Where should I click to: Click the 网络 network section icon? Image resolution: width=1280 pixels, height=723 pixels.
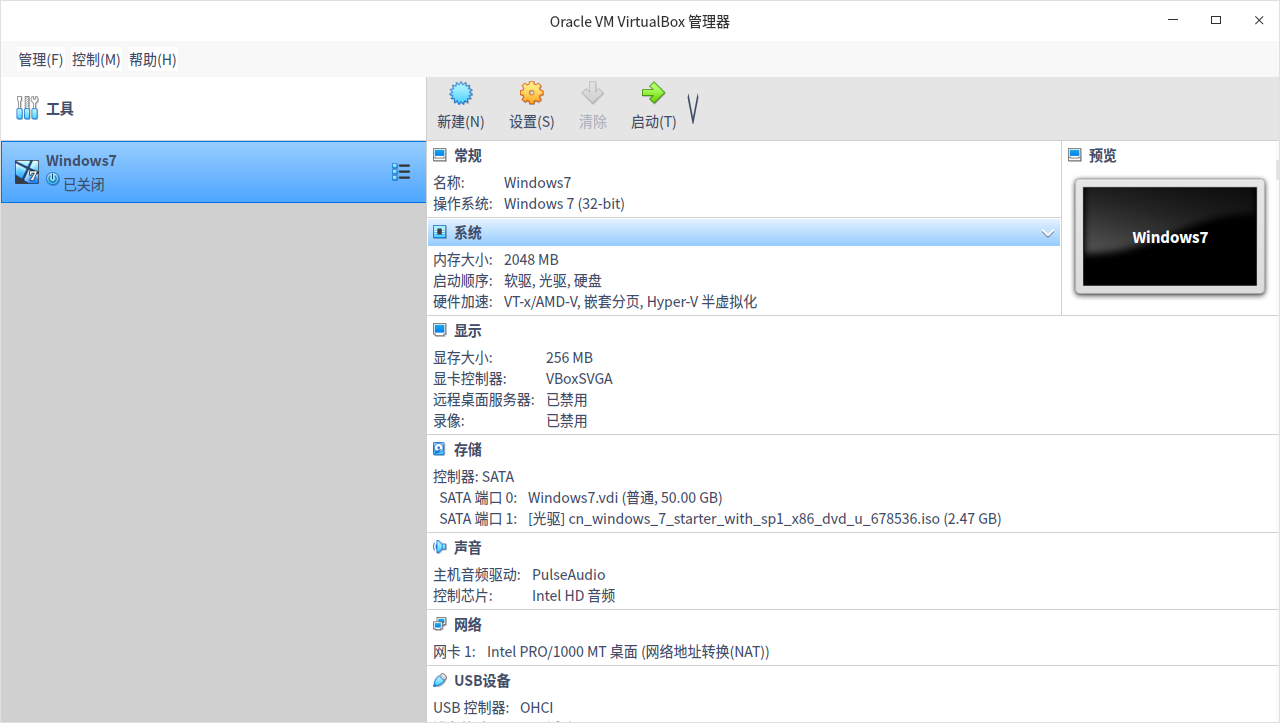point(440,624)
